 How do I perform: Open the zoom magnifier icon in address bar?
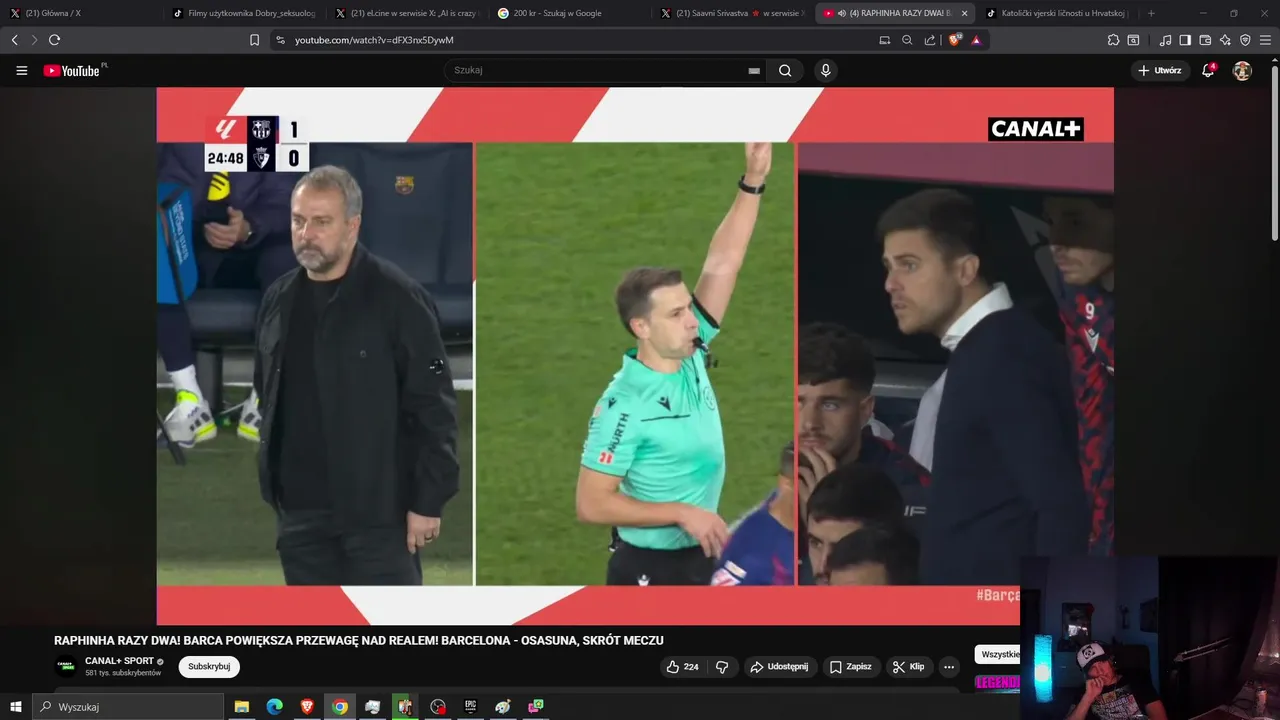point(907,40)
